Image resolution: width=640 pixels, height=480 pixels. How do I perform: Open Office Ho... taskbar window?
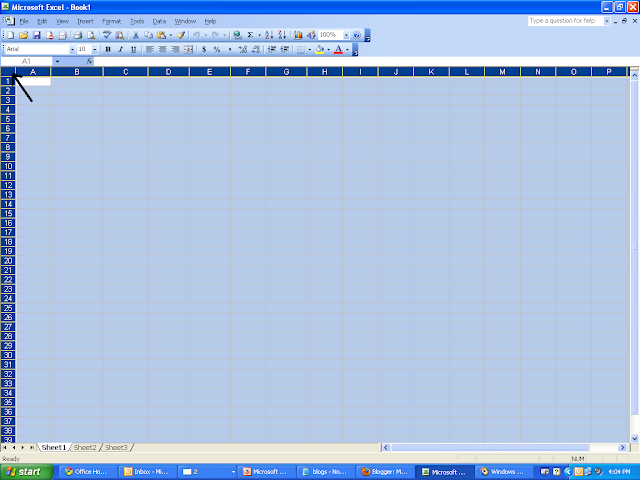(x=89, y=472)
